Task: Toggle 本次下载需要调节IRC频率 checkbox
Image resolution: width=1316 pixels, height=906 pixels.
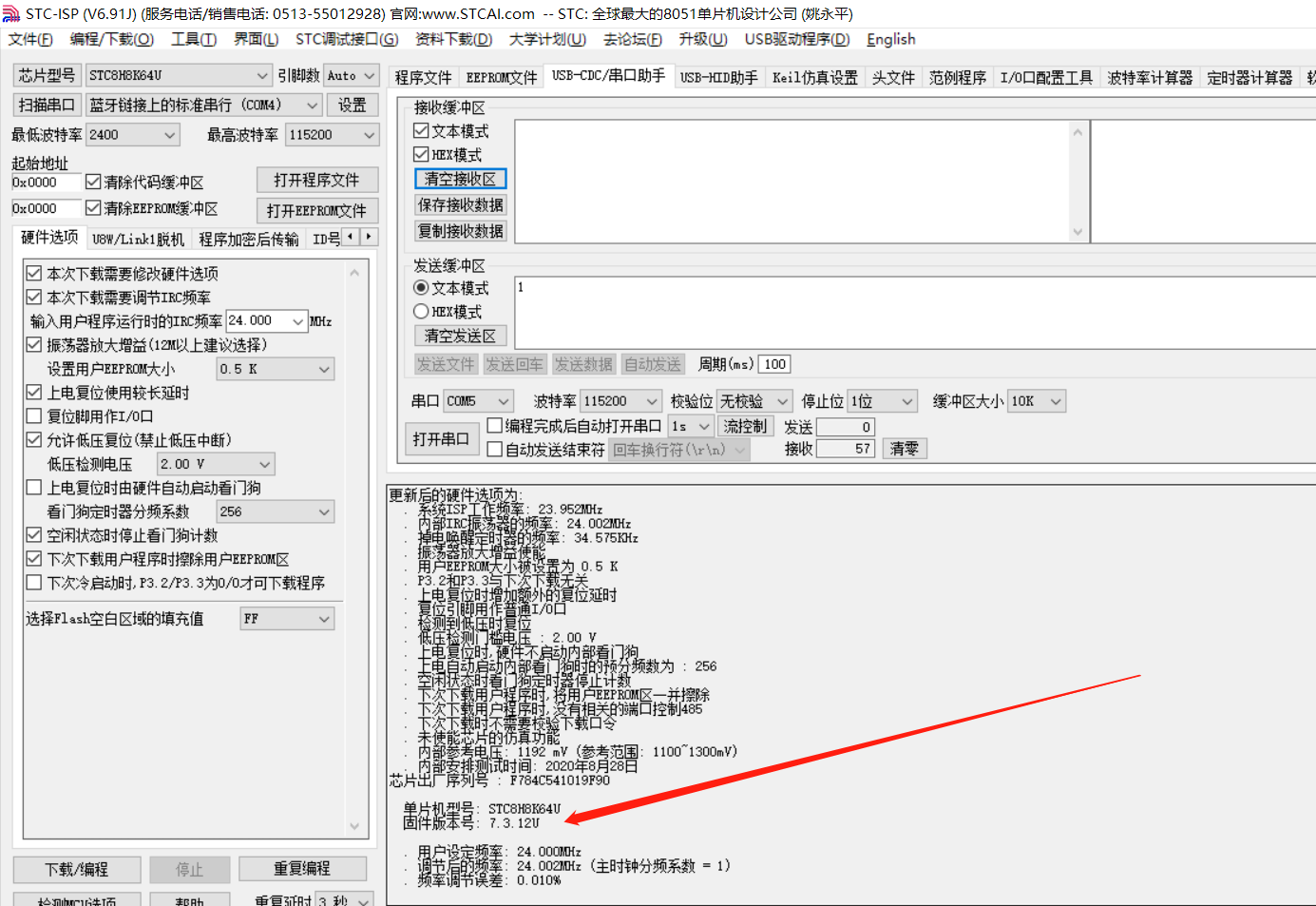Action: (x=34, y=298)
